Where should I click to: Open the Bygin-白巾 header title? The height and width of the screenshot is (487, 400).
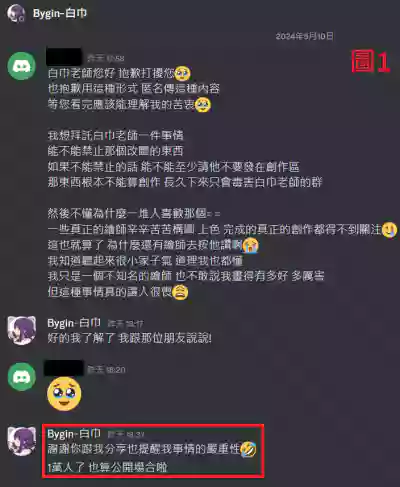[x=60, y=13]
